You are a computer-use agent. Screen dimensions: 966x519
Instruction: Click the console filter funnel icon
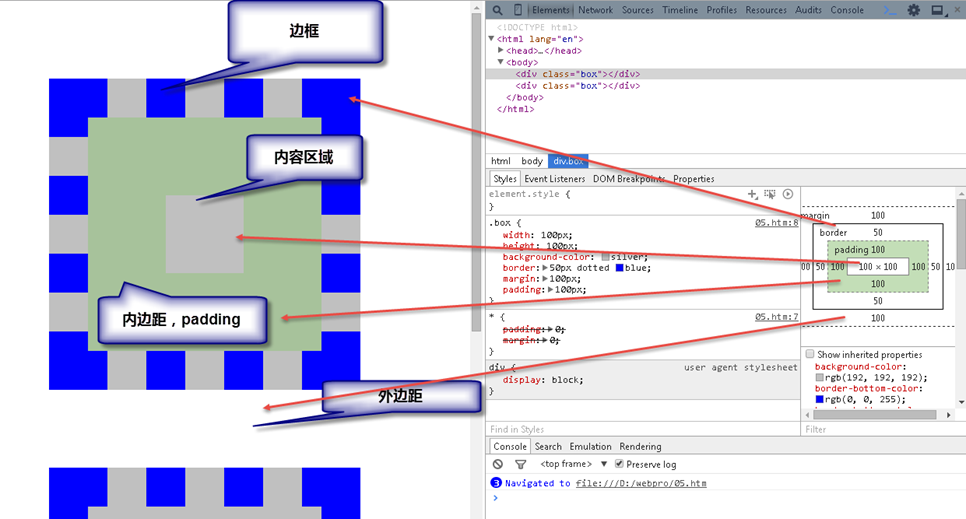coord(521,464)
